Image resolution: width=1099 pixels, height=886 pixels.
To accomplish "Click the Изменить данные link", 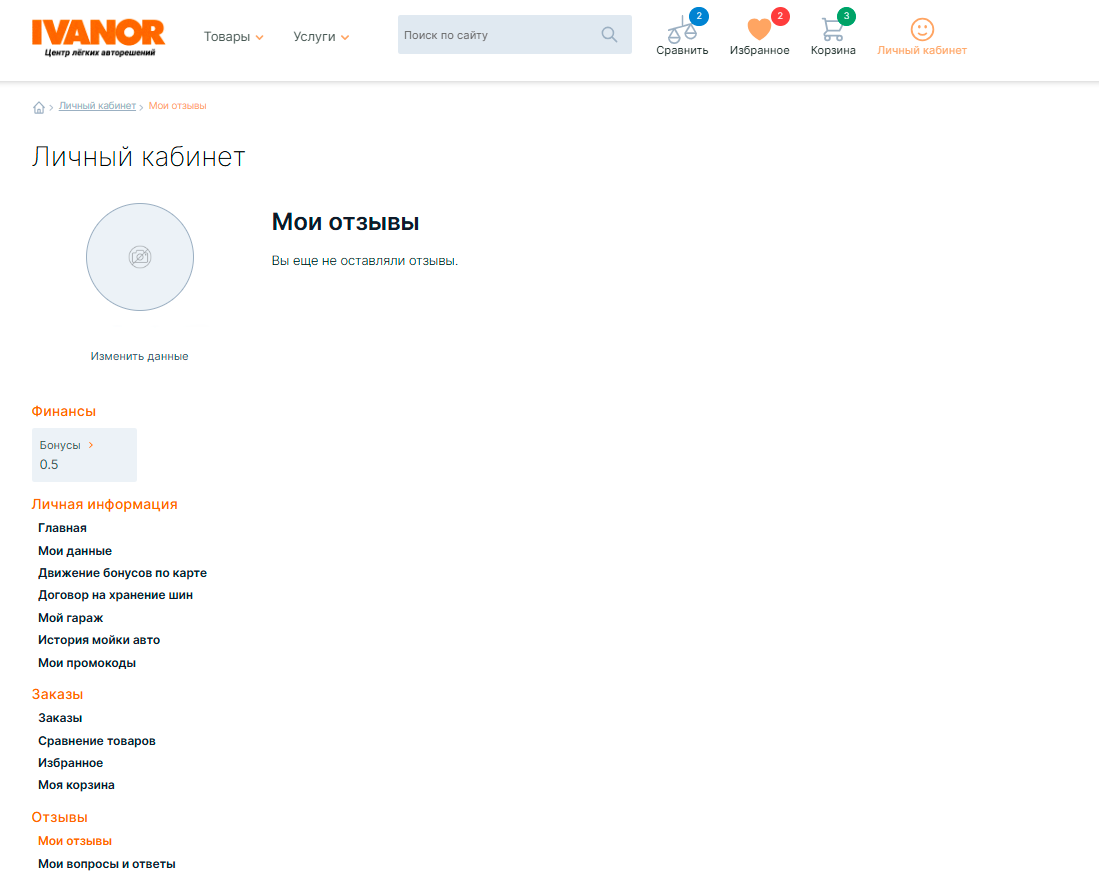I will click(139, 356).
